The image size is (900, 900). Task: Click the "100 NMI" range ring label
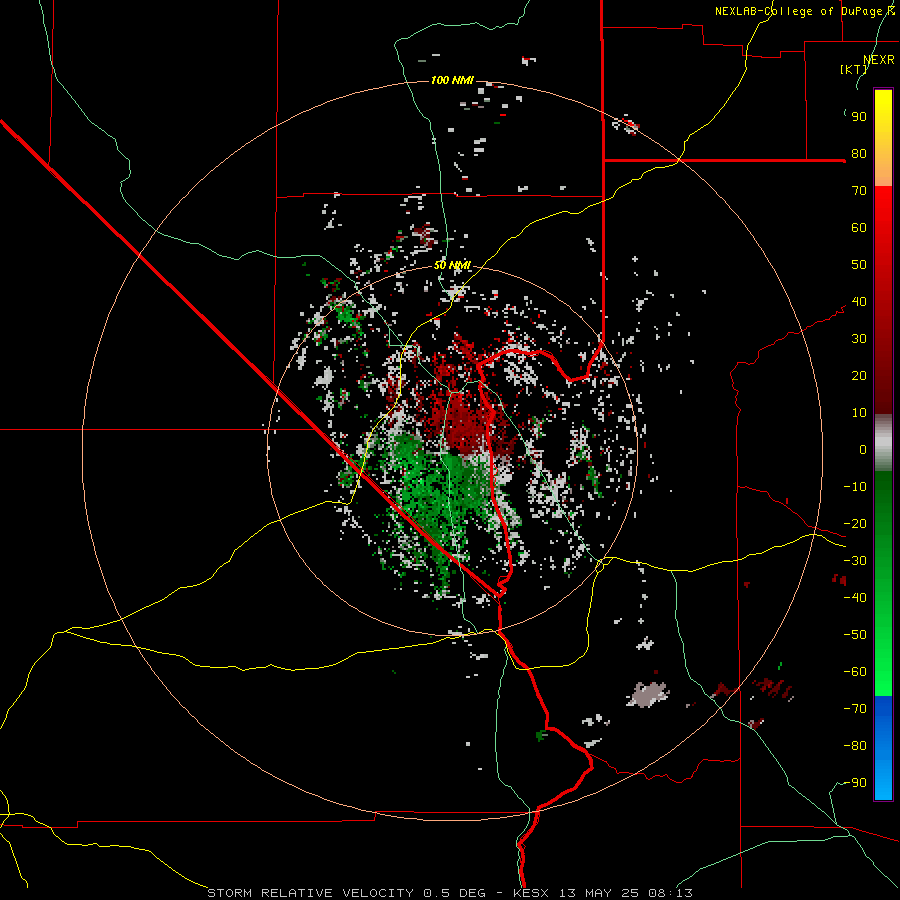pos(452,80)
